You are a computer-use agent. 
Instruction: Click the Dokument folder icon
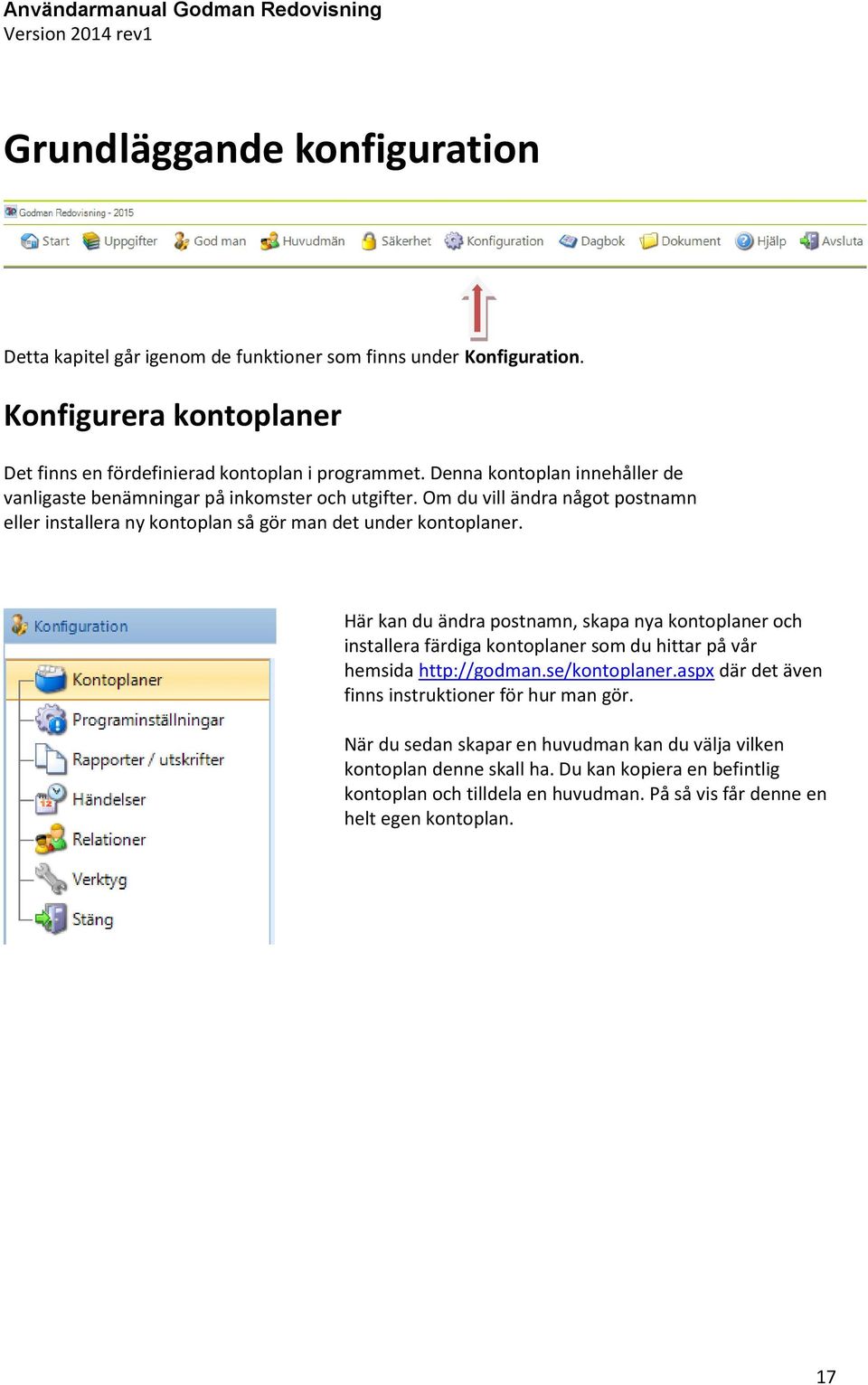pos(648,241)
